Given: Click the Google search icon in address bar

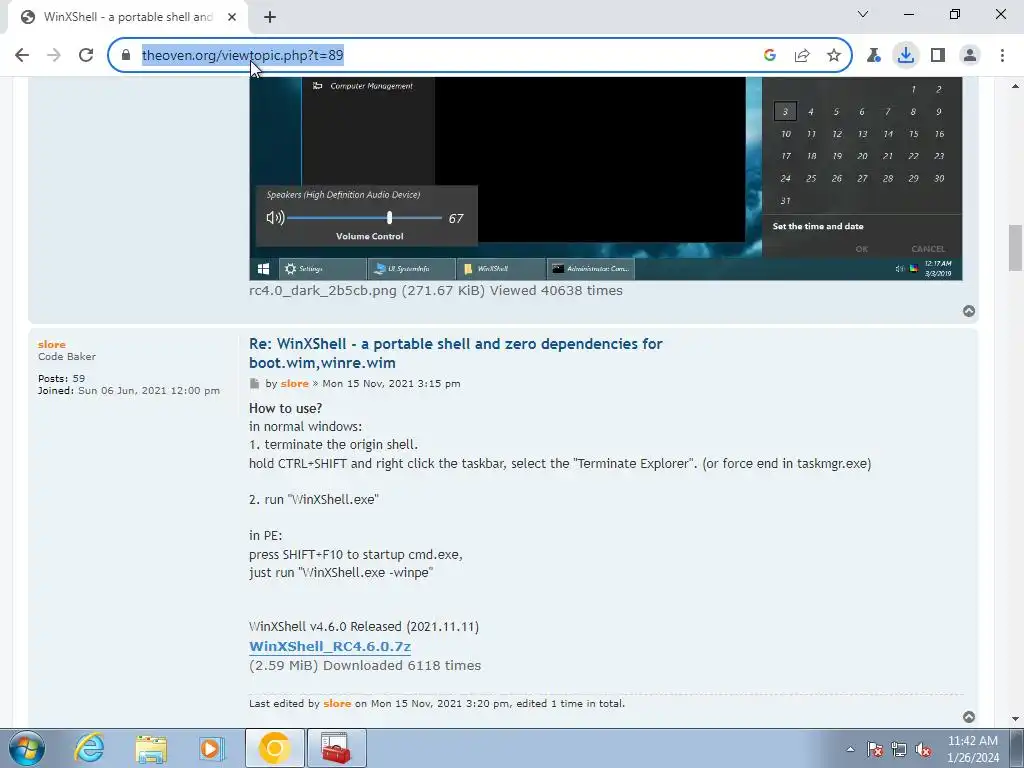Looking at the screenshot, I should 769,56.
